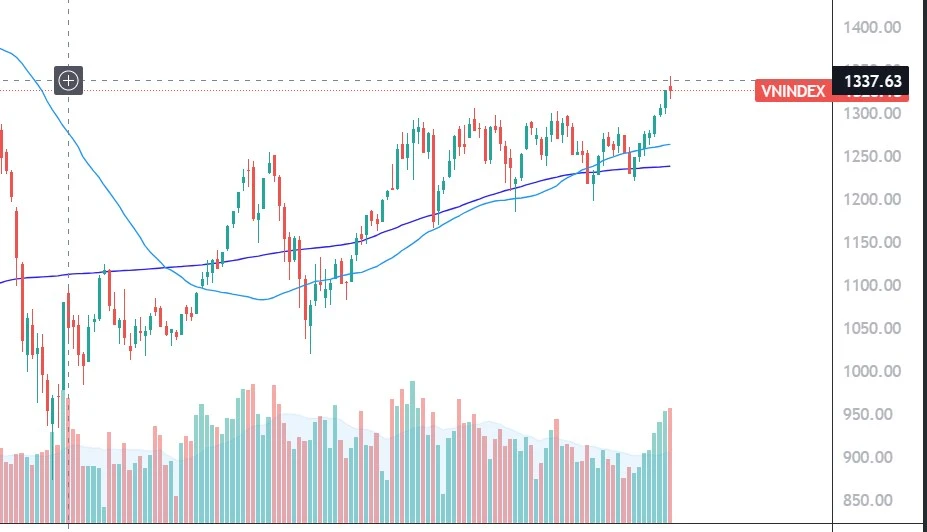The width and height of the screenshot is (927, 532).
Task: Click the latest candlestick at chart's right edge
Action: point(669,89)
